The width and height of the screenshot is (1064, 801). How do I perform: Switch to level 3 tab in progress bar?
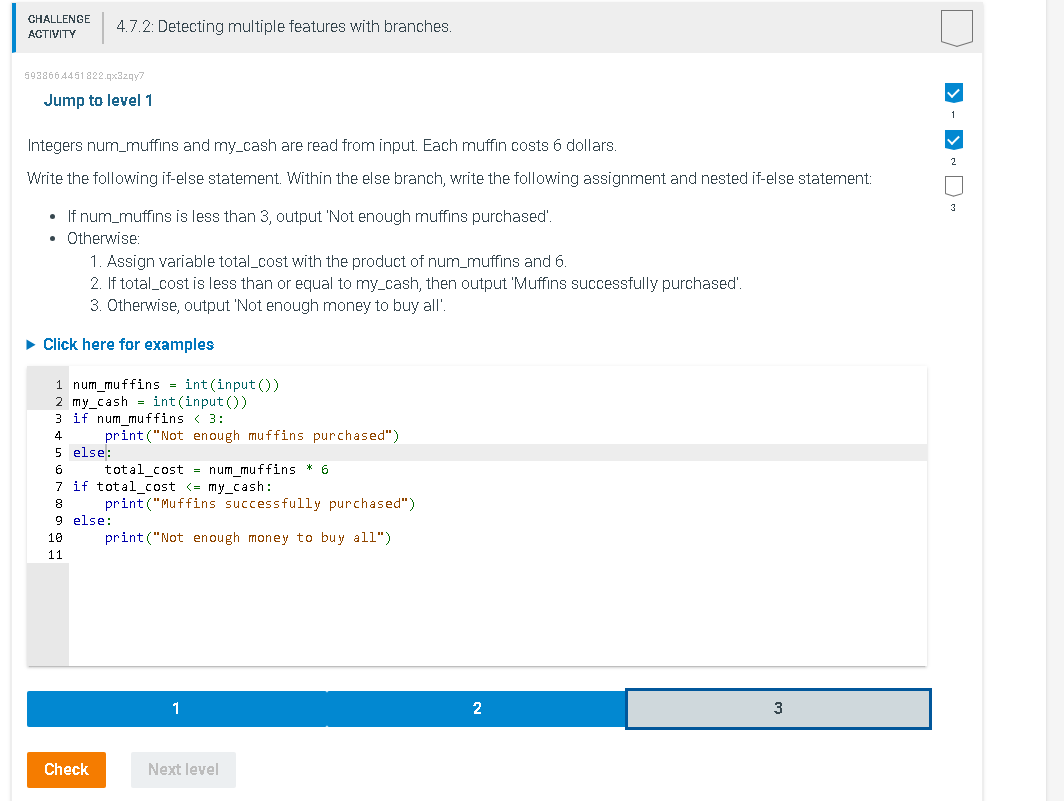click(x=778, y=709)
